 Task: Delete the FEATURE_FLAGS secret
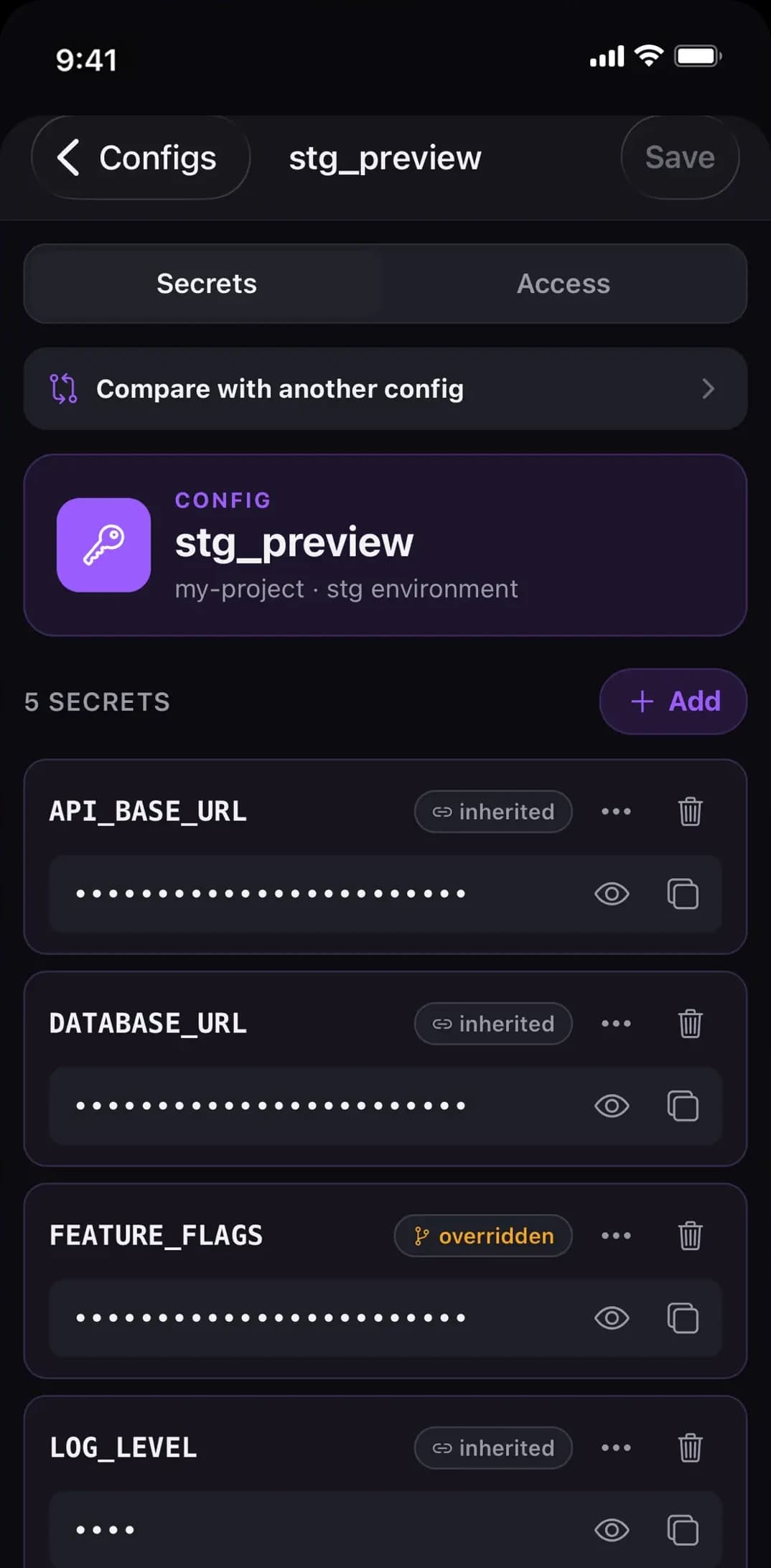coord(690,1236)
